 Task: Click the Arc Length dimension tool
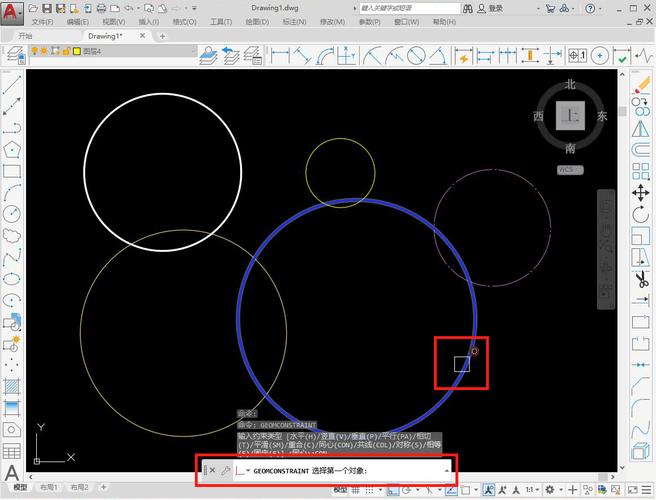click(x=325, y=55)
